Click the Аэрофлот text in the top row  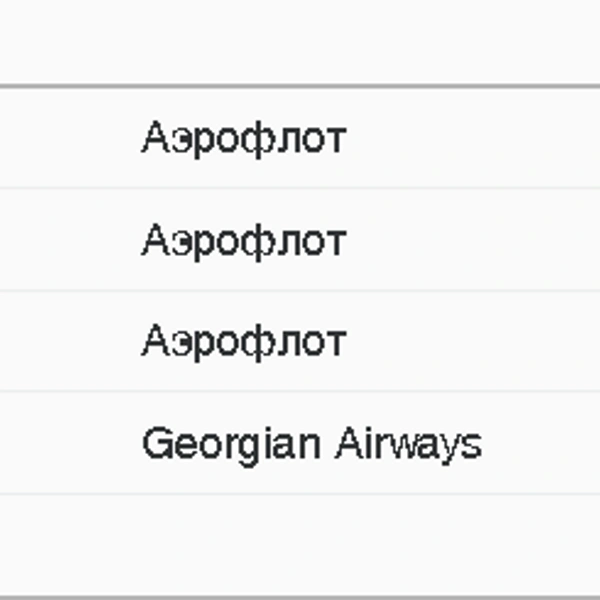(244, 139)
